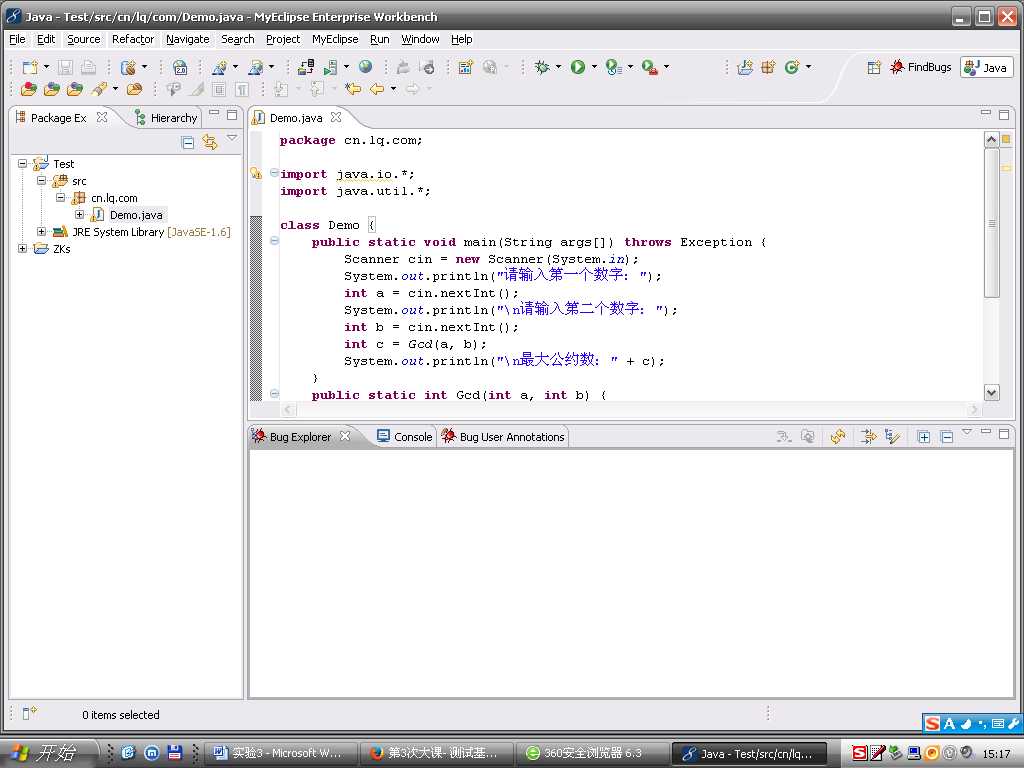Screen dimensions: 1024x768
Task: Click Expand All in Bug Explorer
Action: [923, 437]
